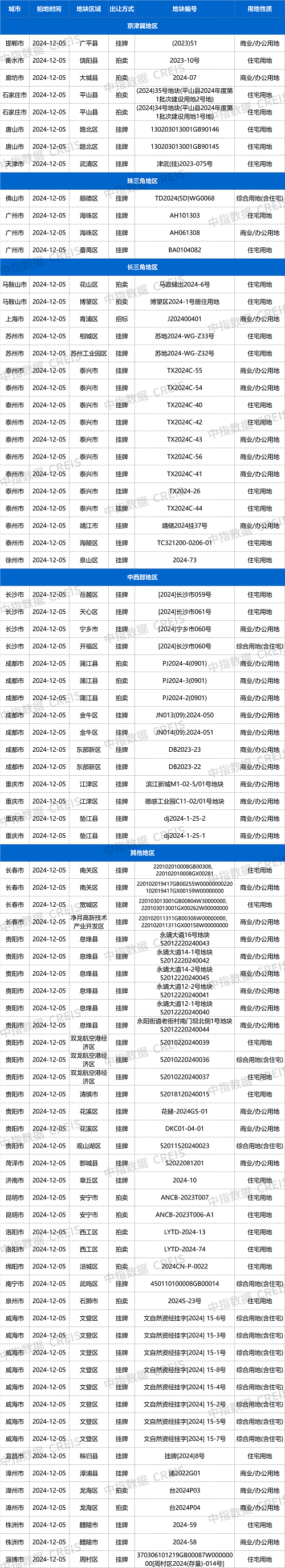This screenshot has height=1568, width=285.
Task: Select the 京津冀地区 section heading
Action: pos(142,26)
